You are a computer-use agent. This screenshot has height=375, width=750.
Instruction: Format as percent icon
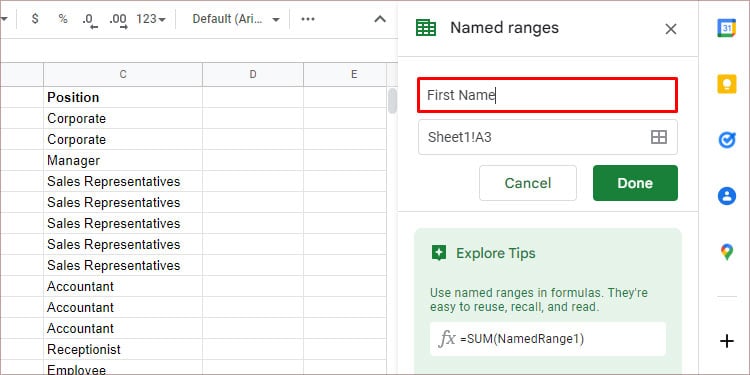click(x=63, y=19)
